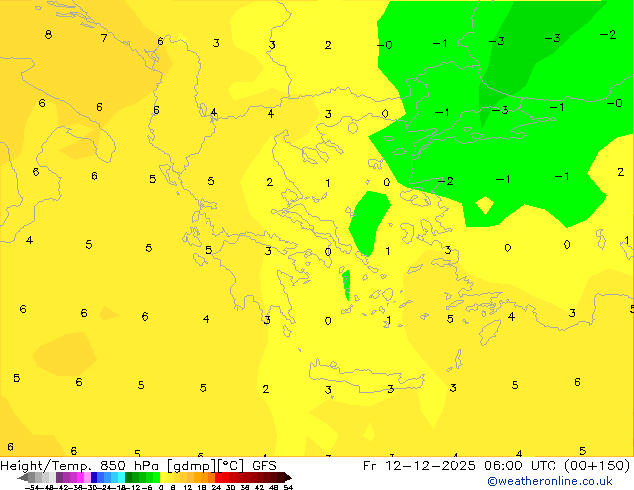Click the "[°C]" unit label
634x490 pixels.
(231, 466)
